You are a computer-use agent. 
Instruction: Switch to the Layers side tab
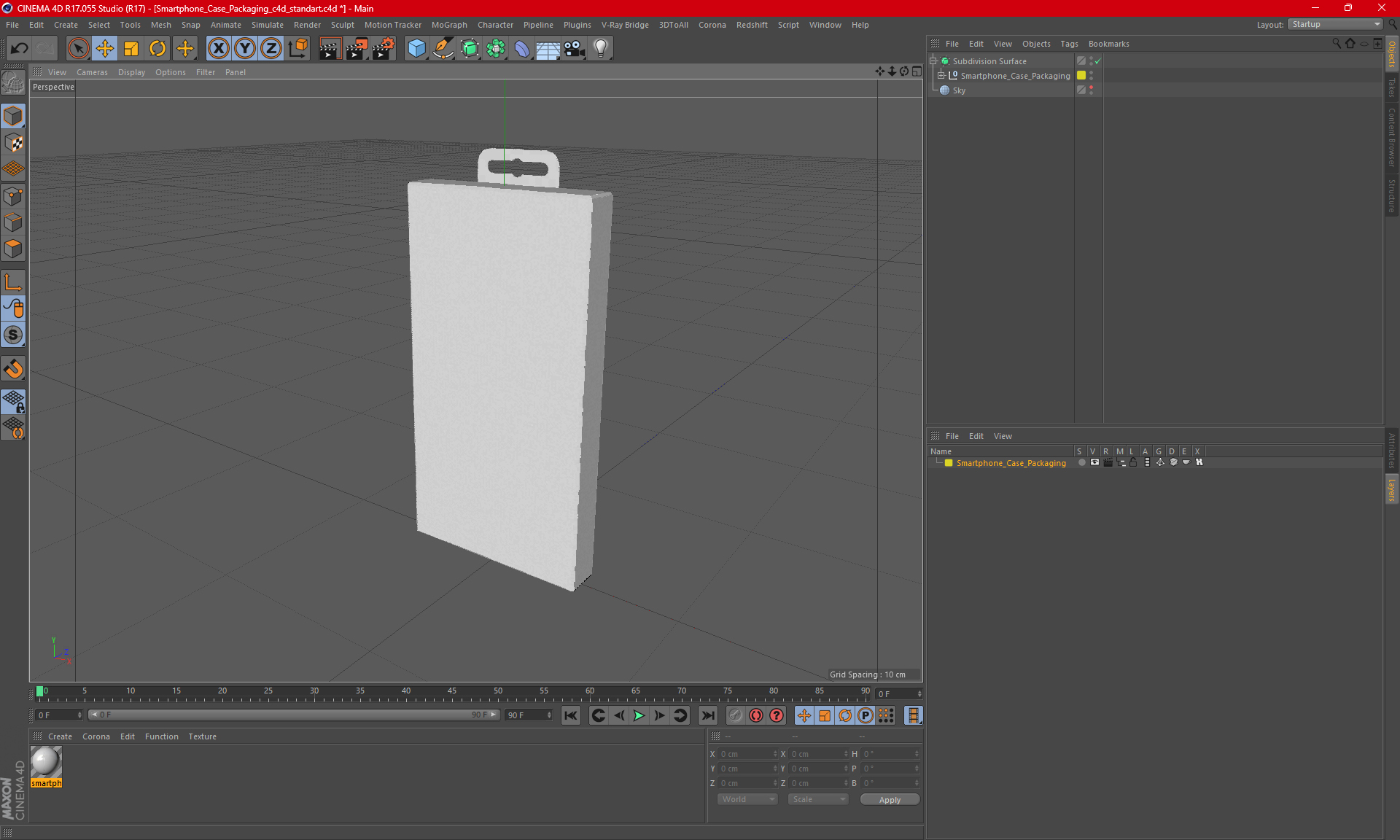tap(1392, 490)
